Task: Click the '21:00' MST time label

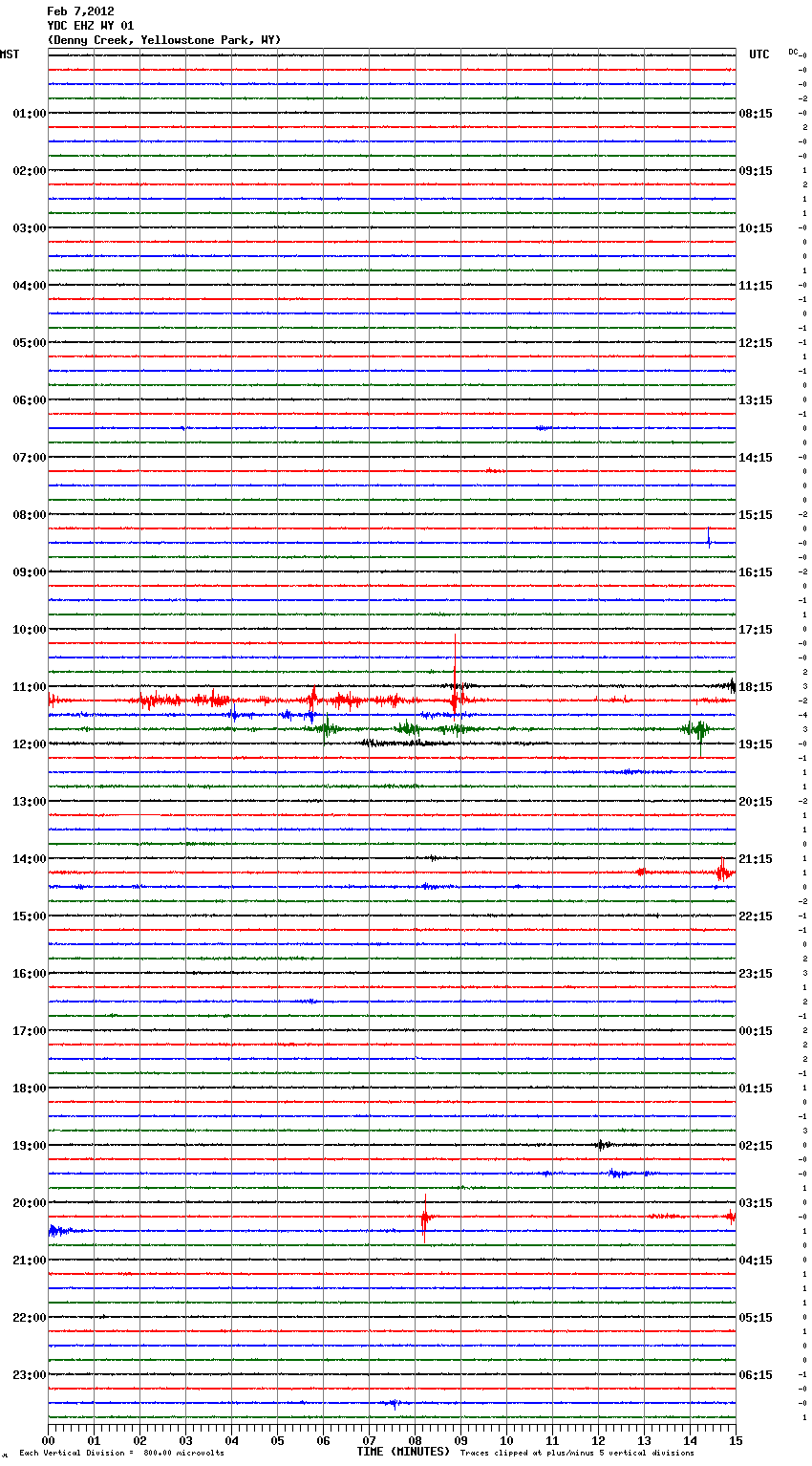Action: 29,1260
